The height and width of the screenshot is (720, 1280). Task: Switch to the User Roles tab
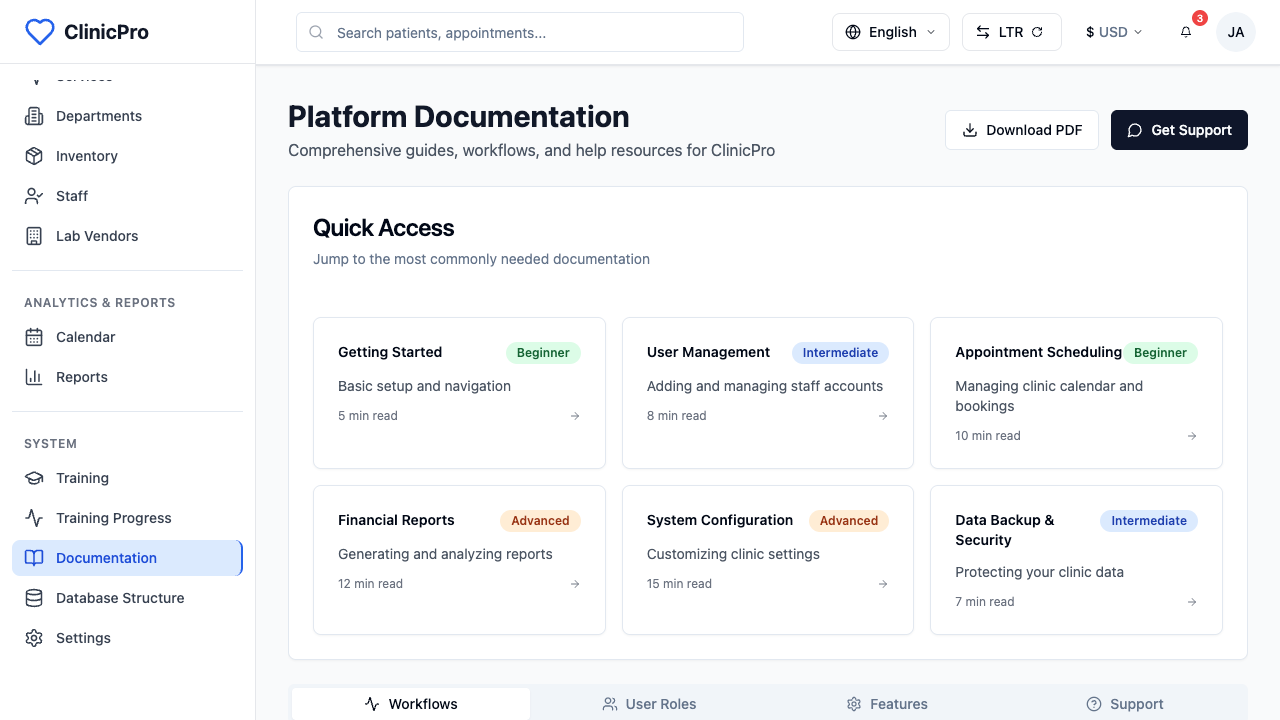pos(649,704)
